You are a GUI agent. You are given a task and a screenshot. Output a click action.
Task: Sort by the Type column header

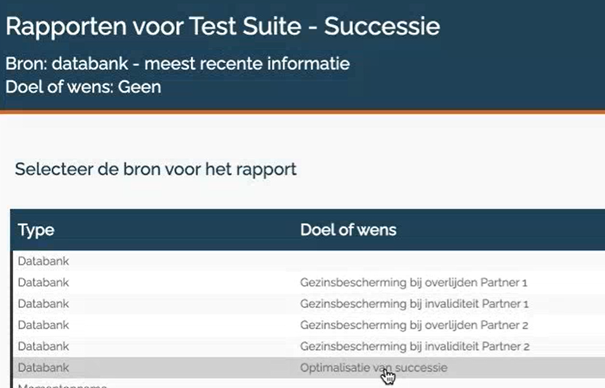36,230
